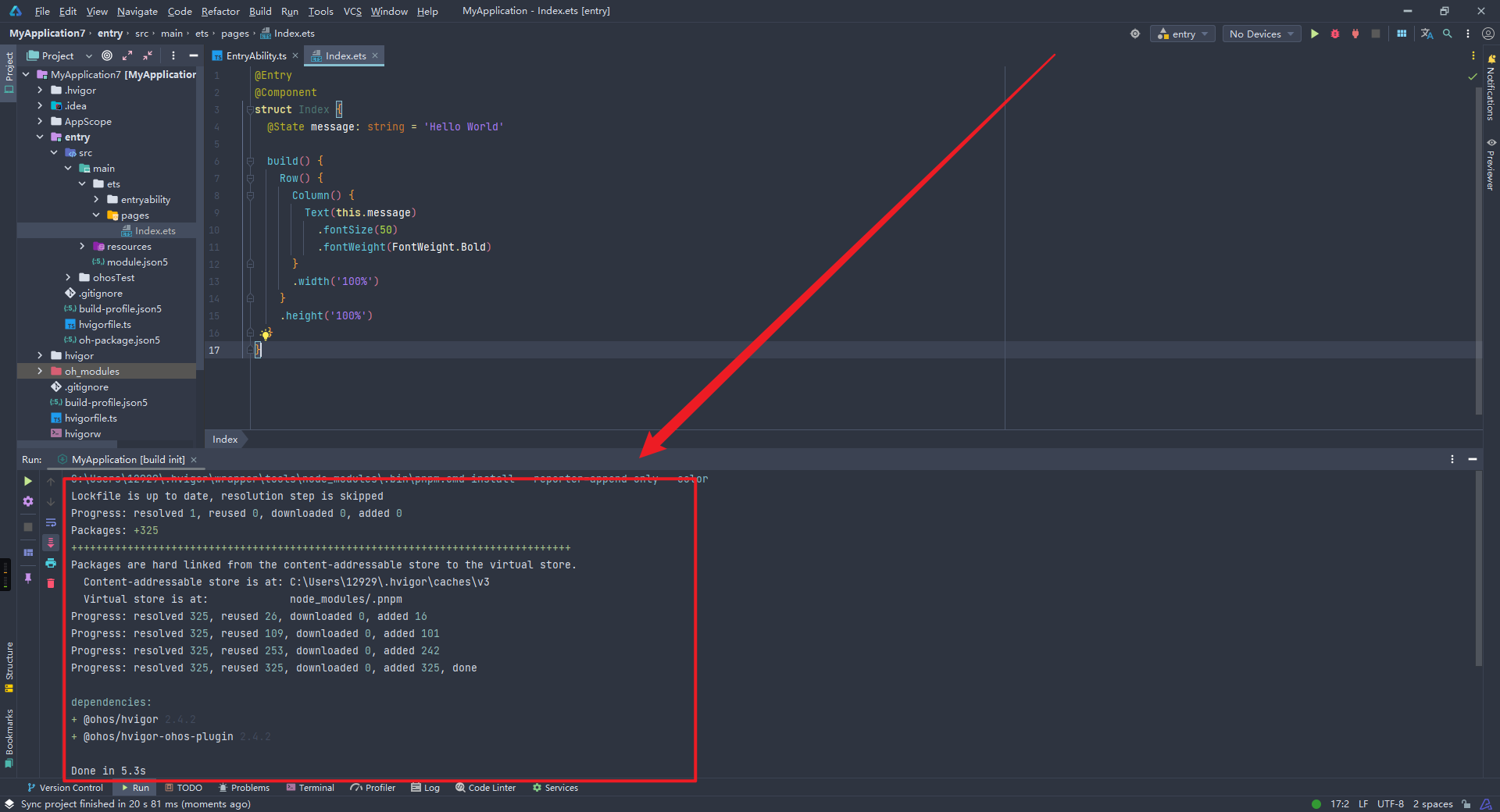Viewport: 1500px width, 812px height.
Task: Run the entry configuration from the top toolbar
Action: coord(1315,34)
